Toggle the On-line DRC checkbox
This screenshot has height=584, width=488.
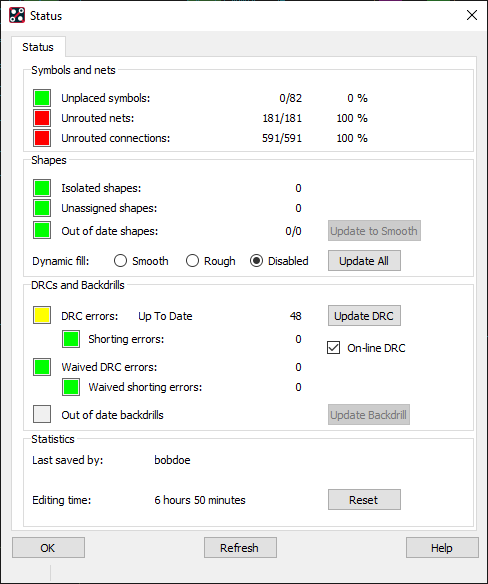[x=333, y=348]
